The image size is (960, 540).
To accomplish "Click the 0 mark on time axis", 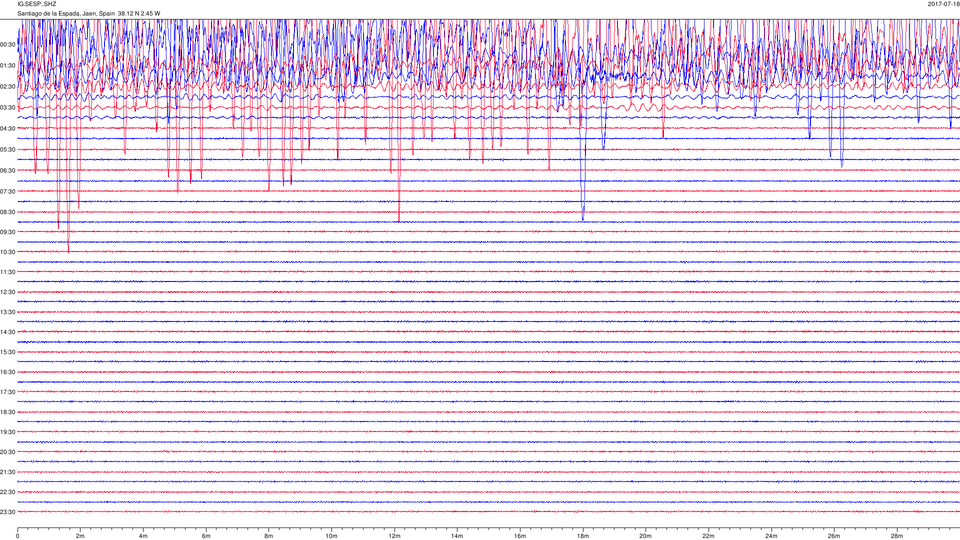I will coord(18,536).
